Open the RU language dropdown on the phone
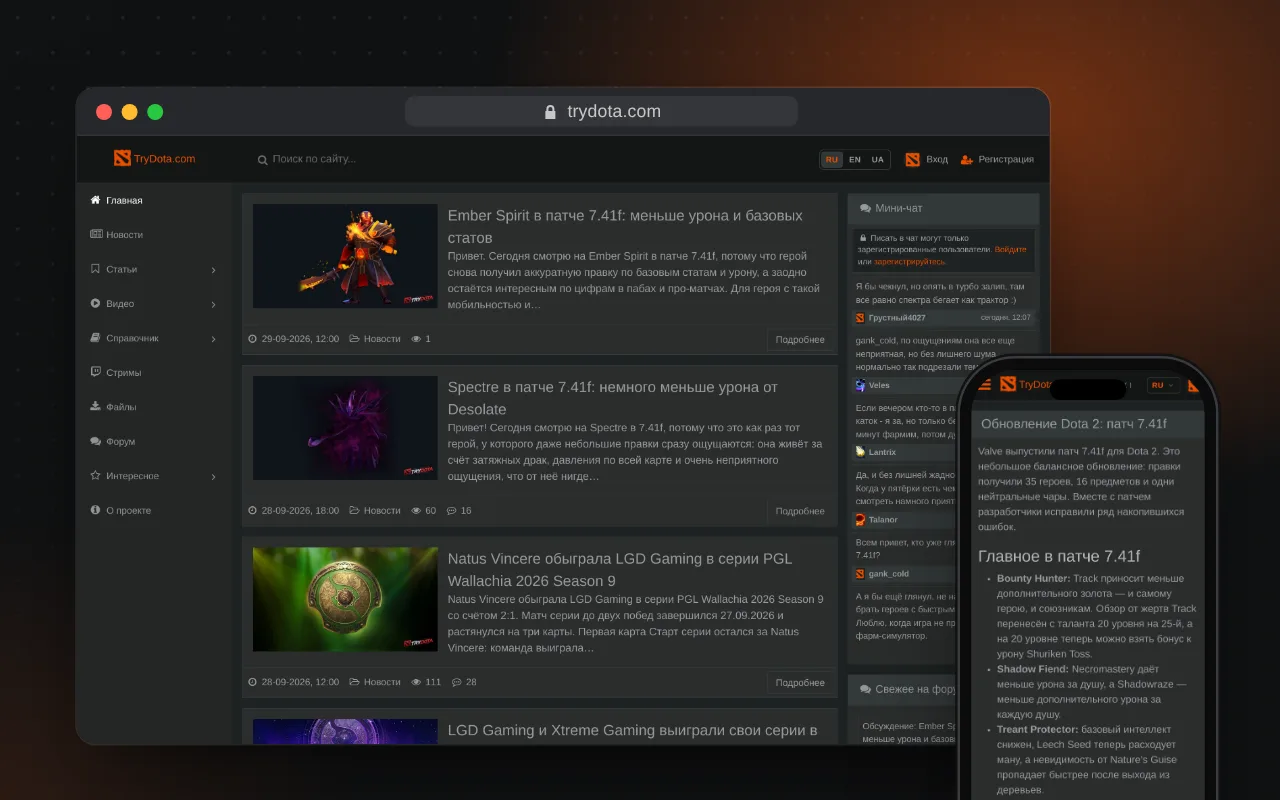 [x=1164, y=385]
